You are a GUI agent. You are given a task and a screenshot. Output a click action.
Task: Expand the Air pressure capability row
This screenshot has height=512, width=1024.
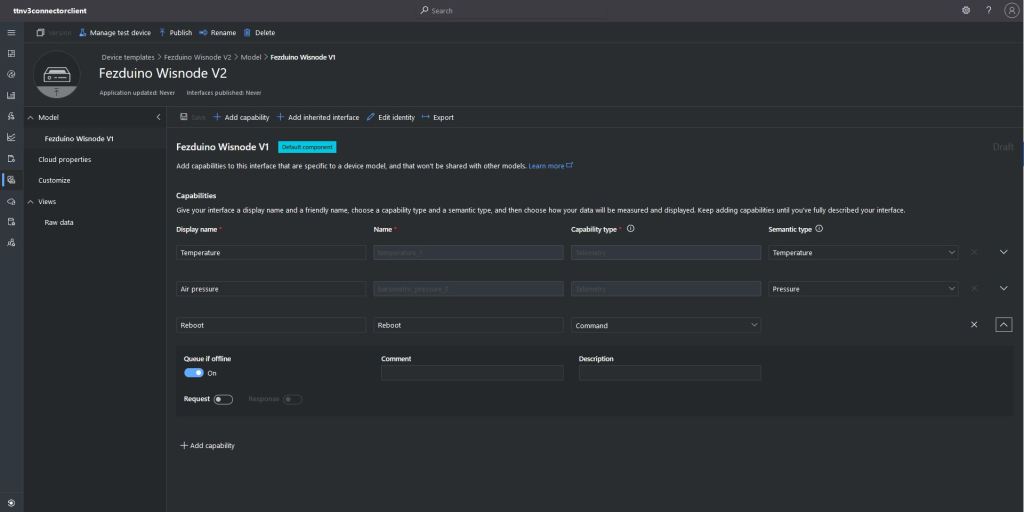point(1004,289)
